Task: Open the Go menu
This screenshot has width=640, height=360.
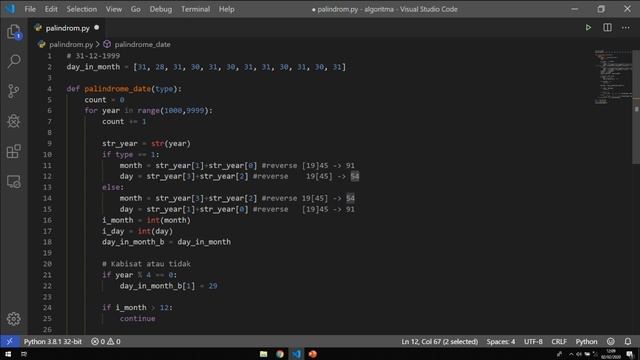Action: 136,9
